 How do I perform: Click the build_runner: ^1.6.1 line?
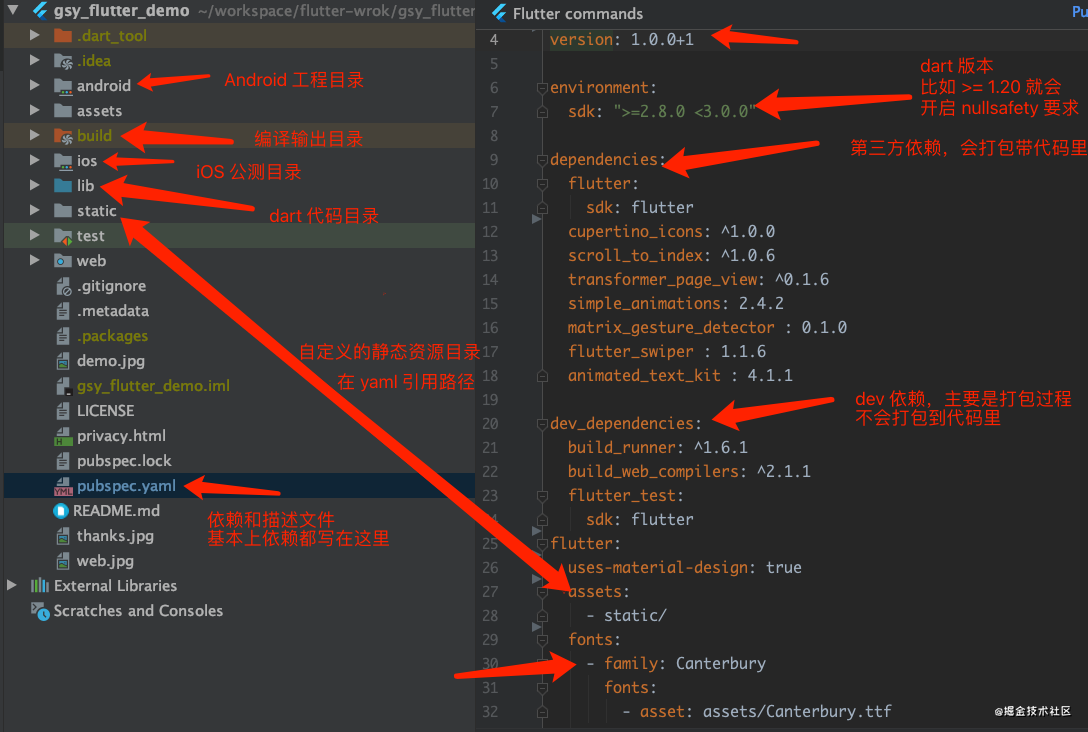657,448
